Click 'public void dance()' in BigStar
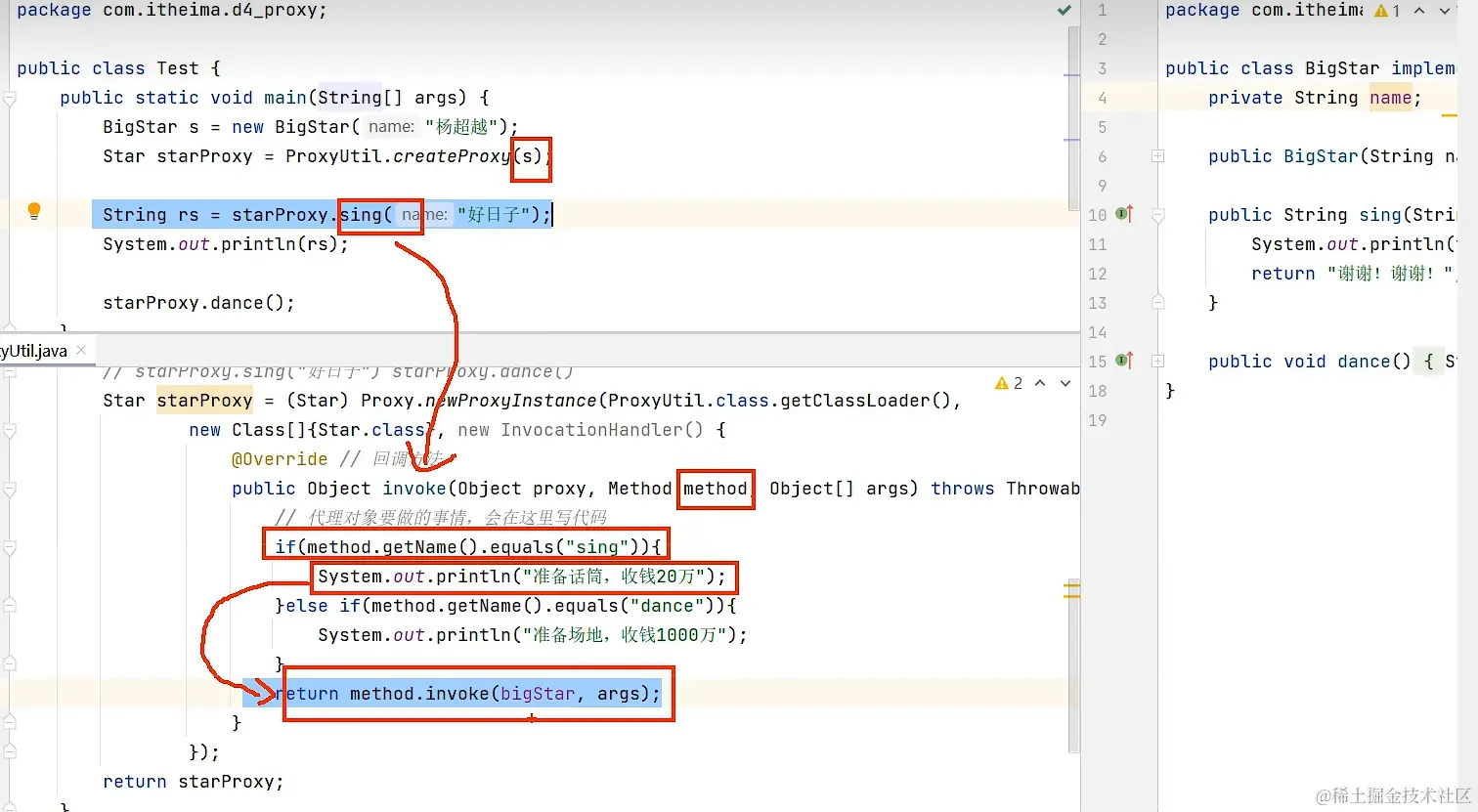Image resolution: width=1478 pixels, height=812 pixels. click(x=1310, y=362)
